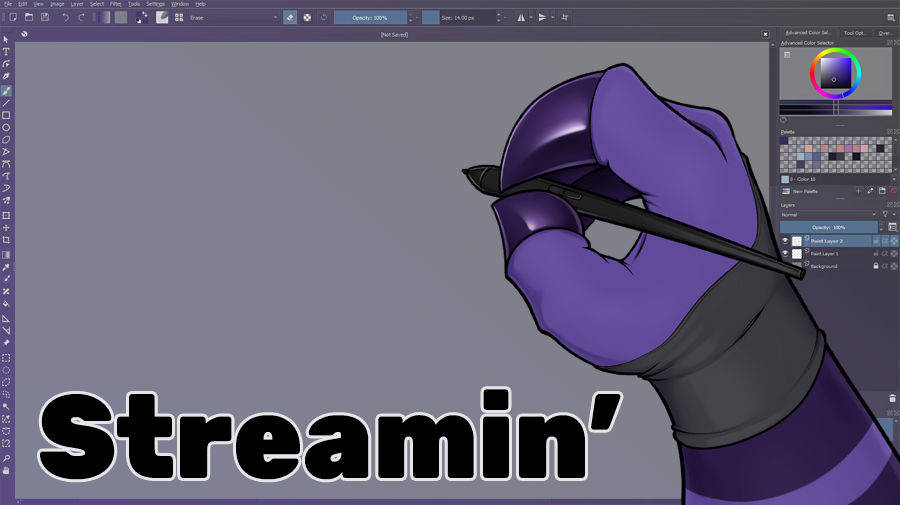The height and width of the screenshot is (505, 900).
Task: Select the Transform tool
Action: tap(6, 216)
